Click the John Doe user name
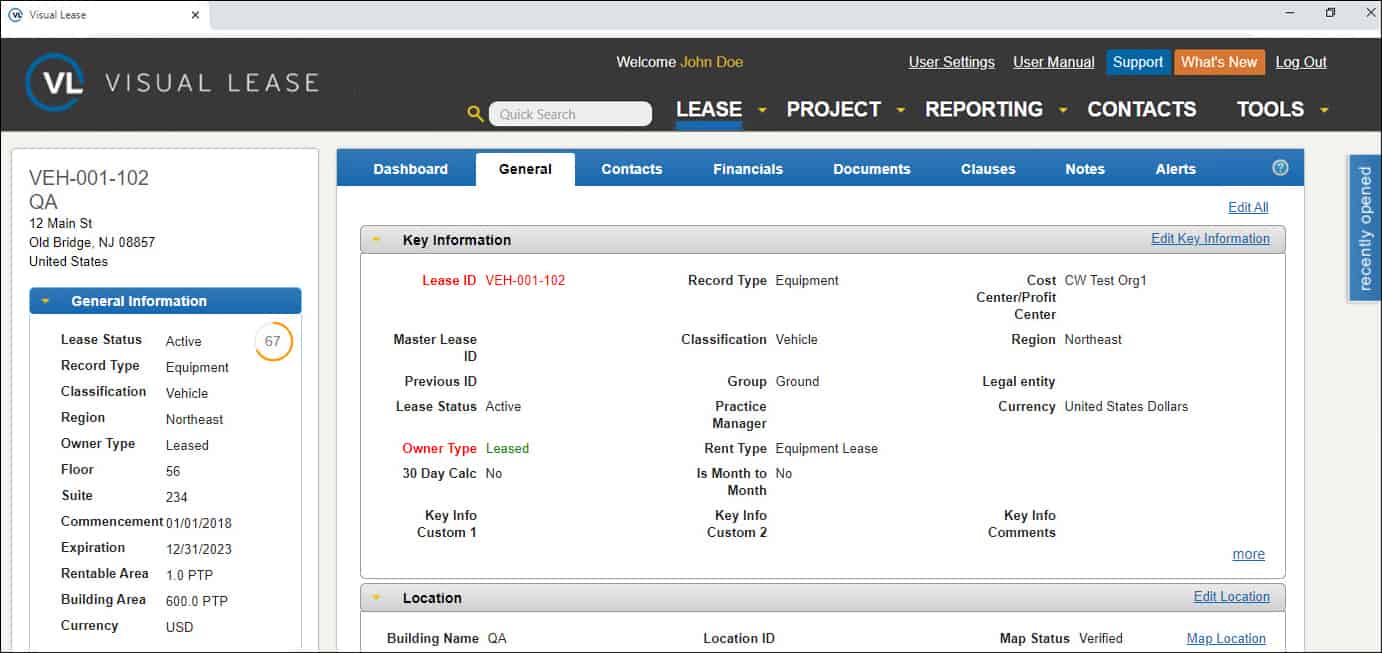 (x=712, y=62)
